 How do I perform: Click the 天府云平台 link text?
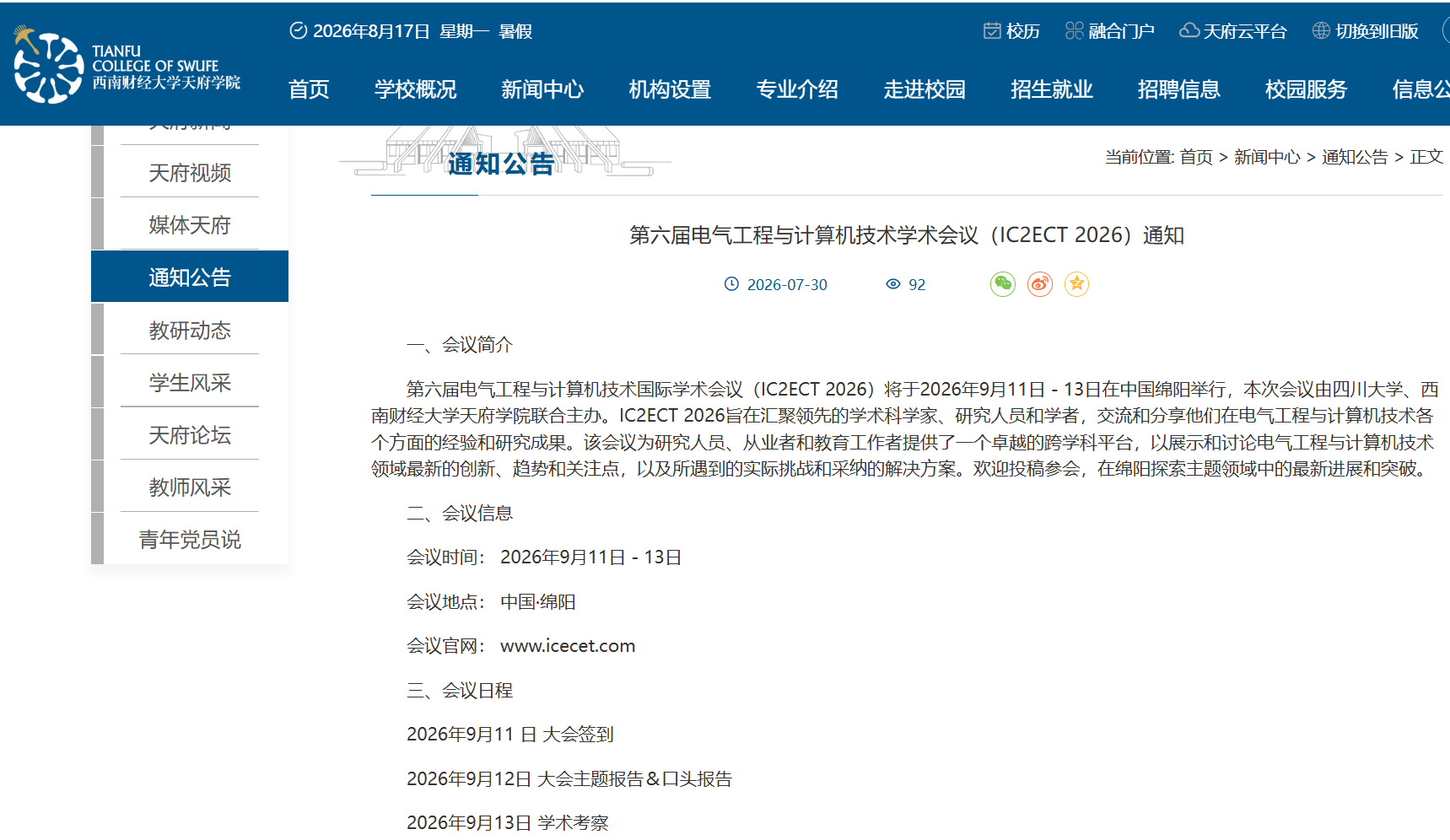(x=1245, y=31)
